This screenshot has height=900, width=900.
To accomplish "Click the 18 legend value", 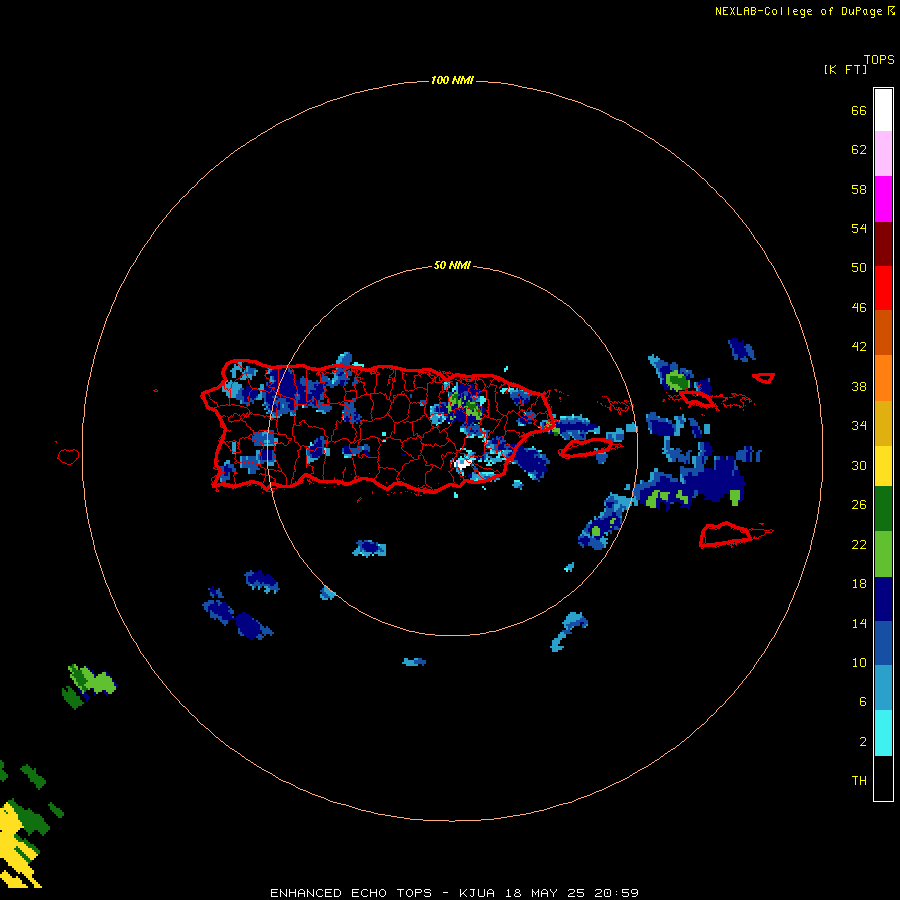I will click(x=859, y=584).
